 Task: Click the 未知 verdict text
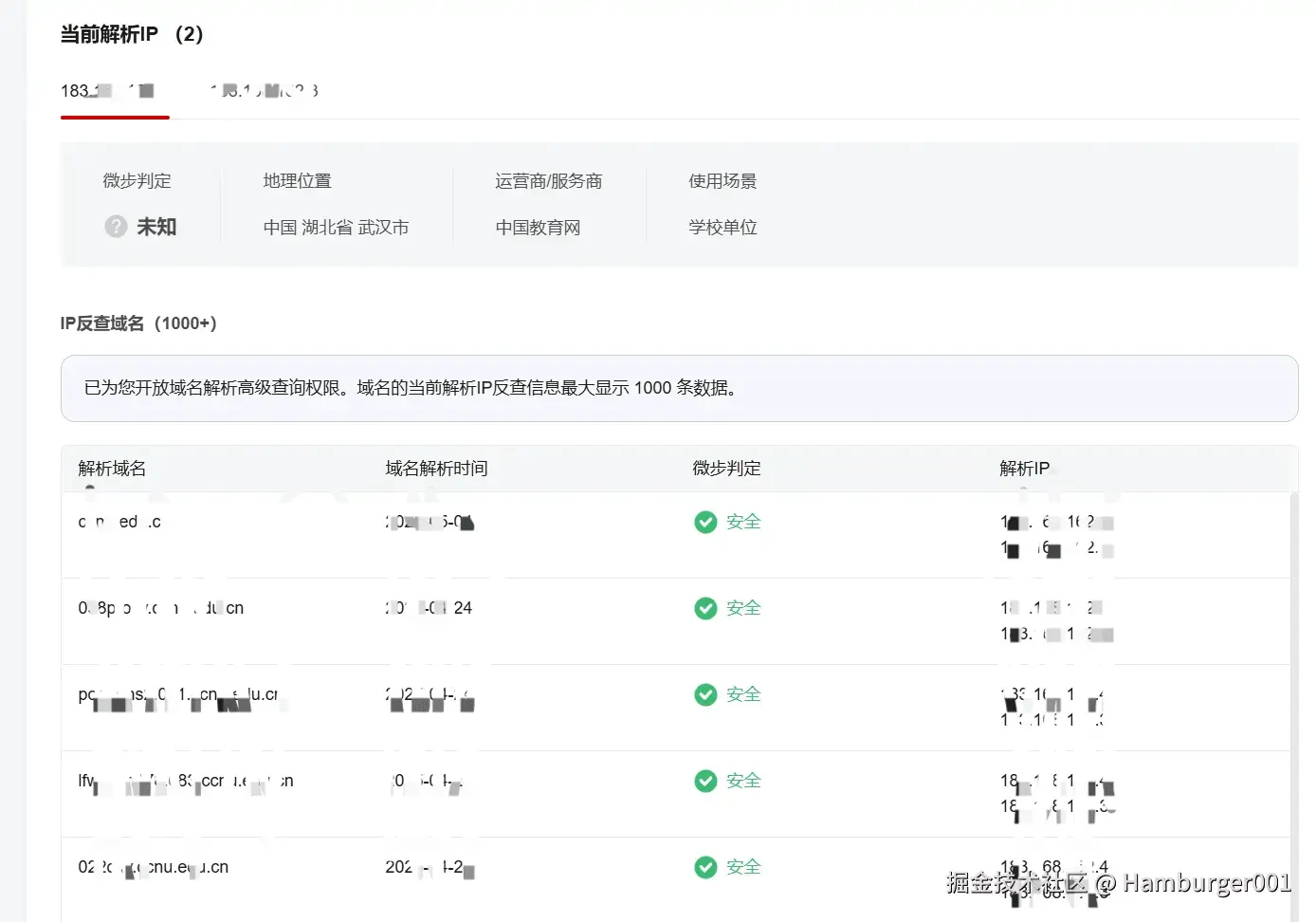pos(156,227)
